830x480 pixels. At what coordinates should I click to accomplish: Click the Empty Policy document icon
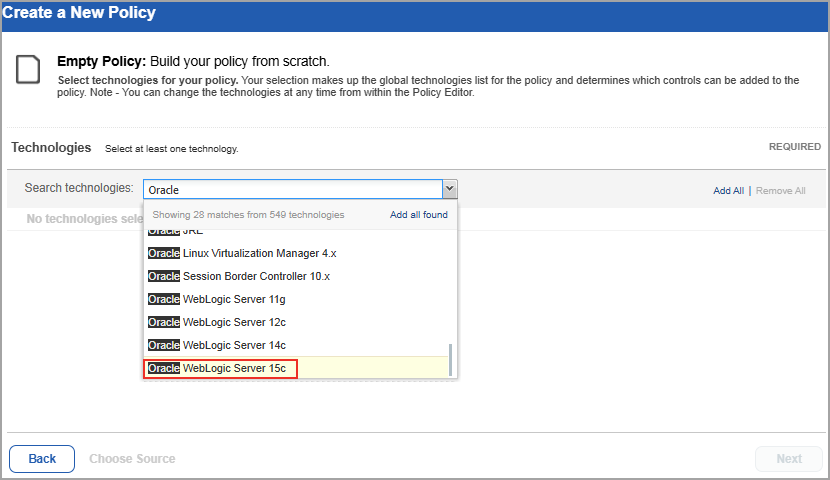(x=28, y=69)
